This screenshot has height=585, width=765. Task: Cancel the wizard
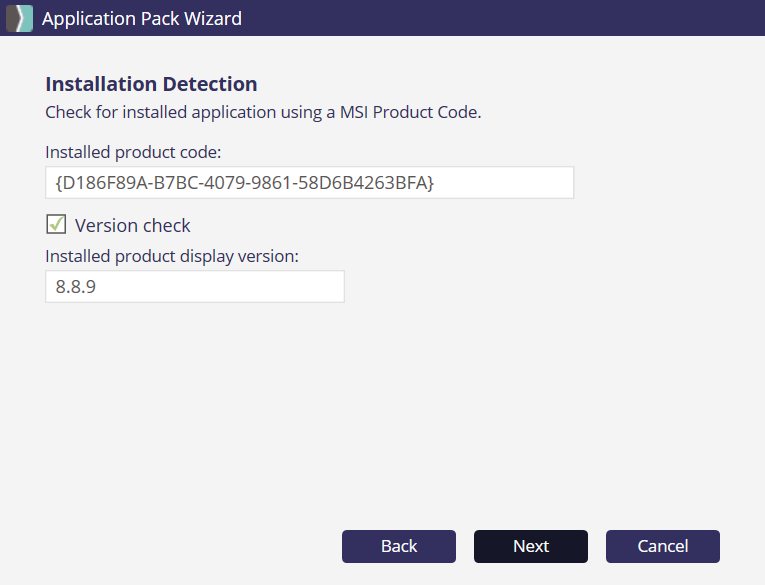coord(663,546)
